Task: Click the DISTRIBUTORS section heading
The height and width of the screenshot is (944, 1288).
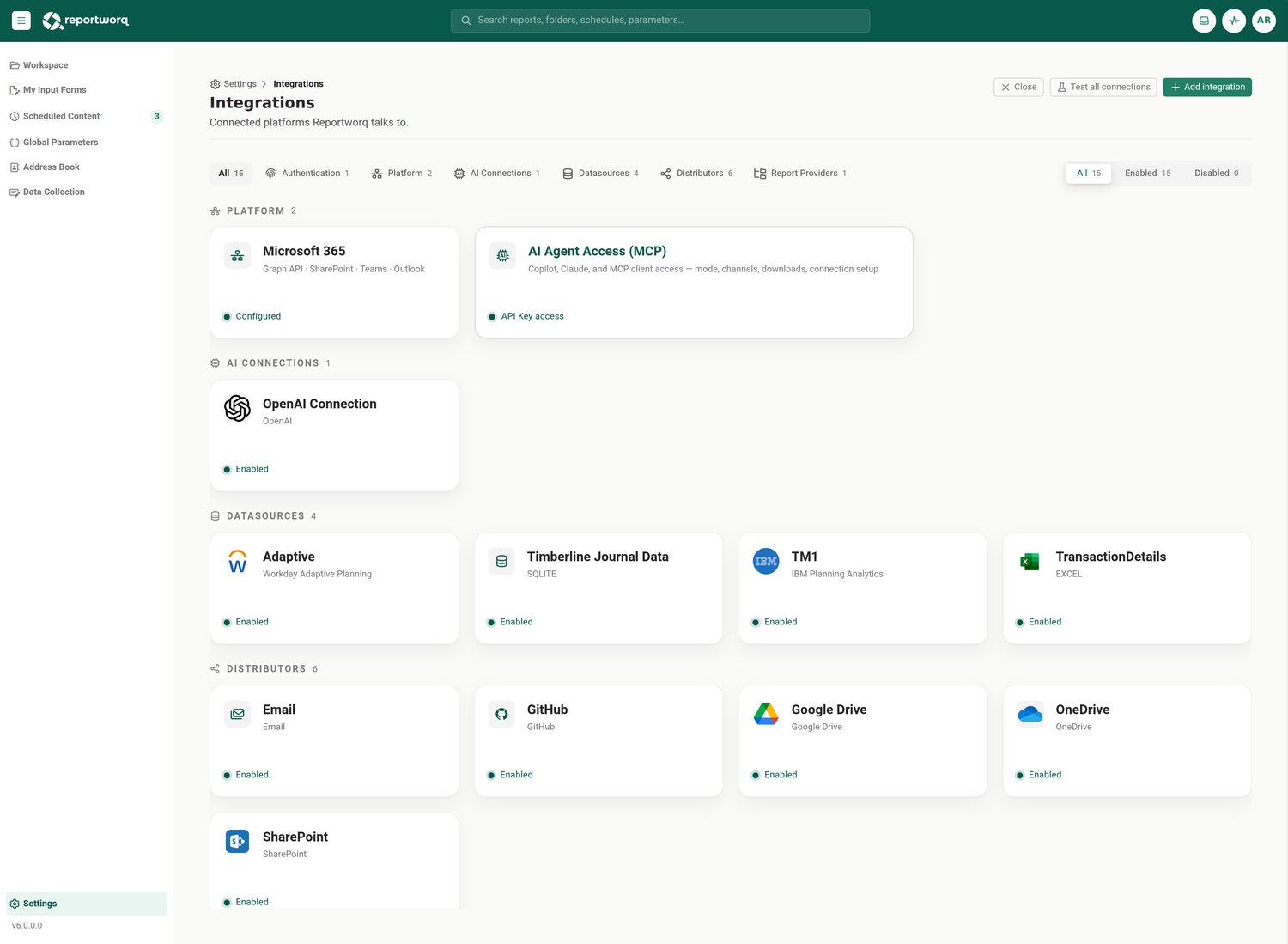Action: 266,669
